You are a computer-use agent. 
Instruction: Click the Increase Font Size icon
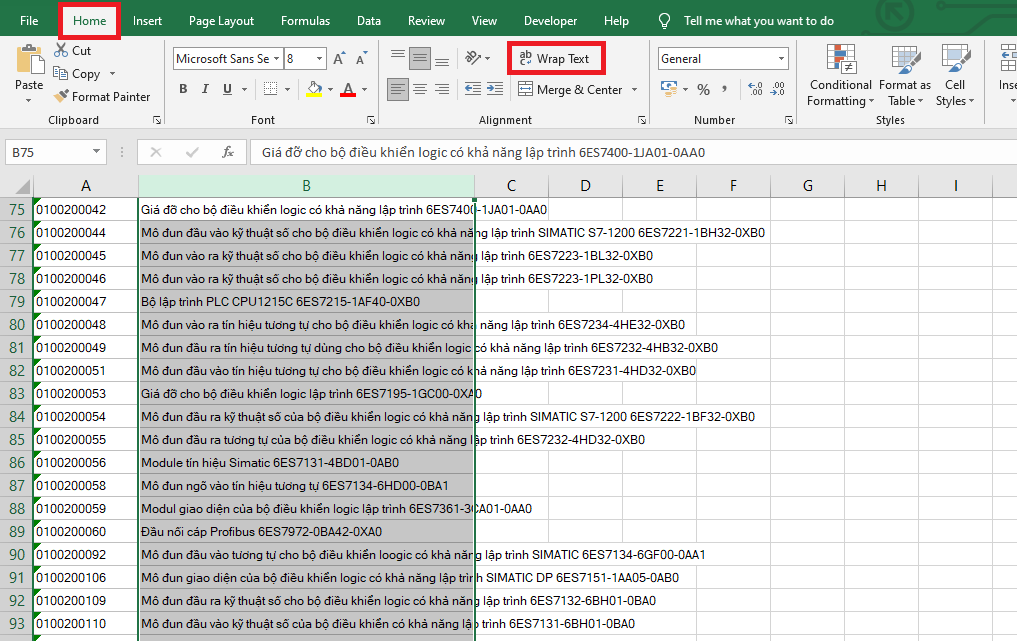click(x=339, y=59)
